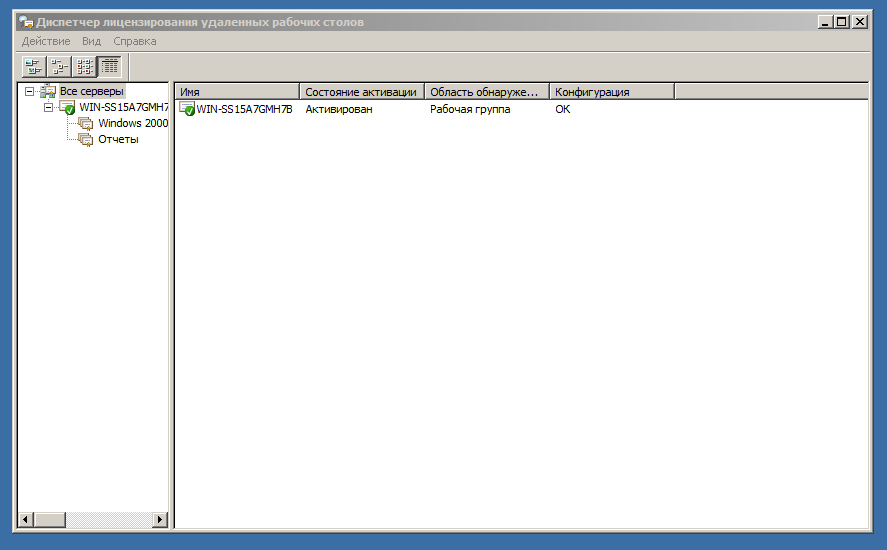This screenshot has width=887, height=550.
Task: Sort by Состояние активации column header
Action: click(362, 92)
